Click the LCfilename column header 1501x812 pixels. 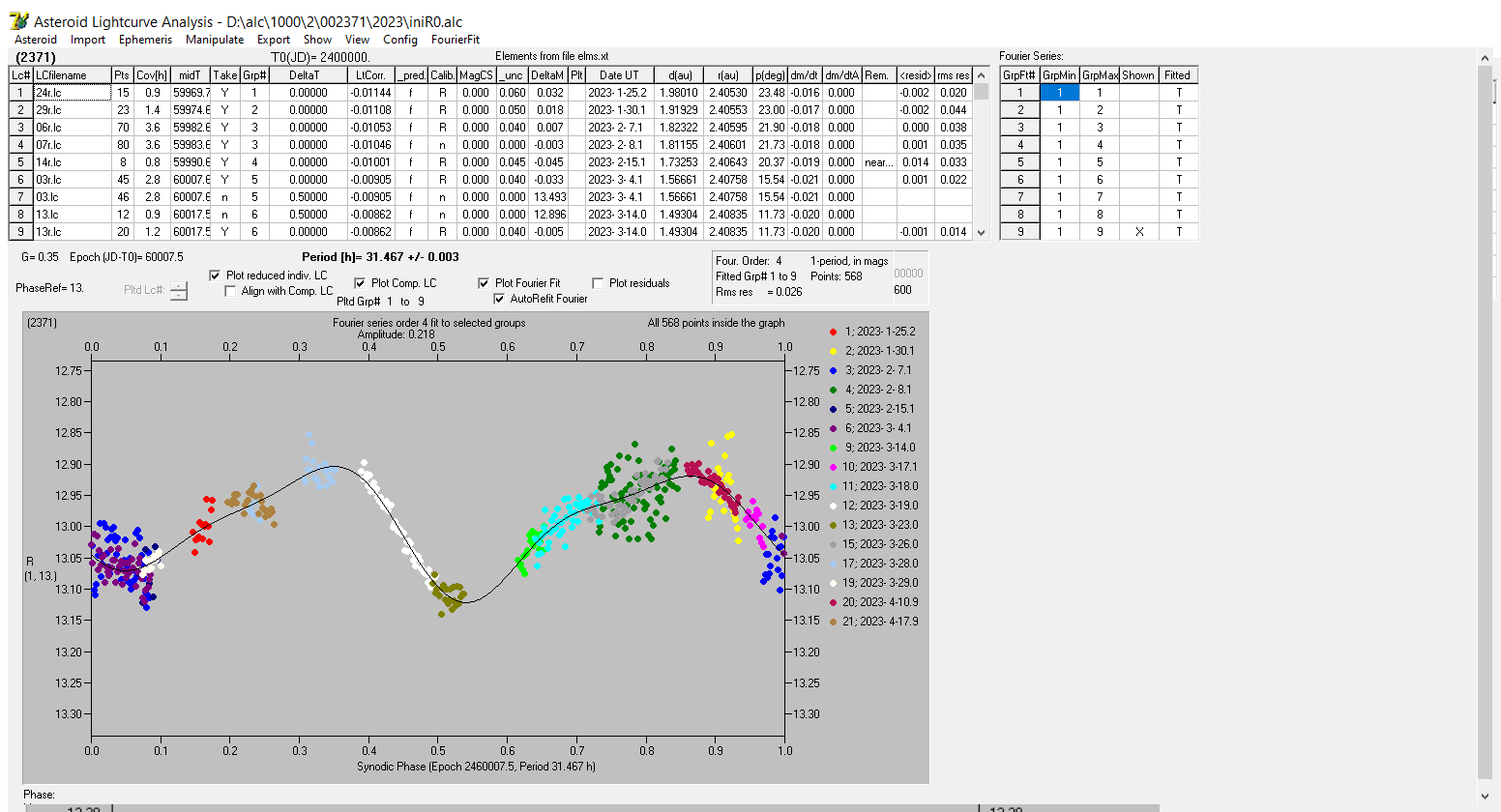click(x=72, y=75)
